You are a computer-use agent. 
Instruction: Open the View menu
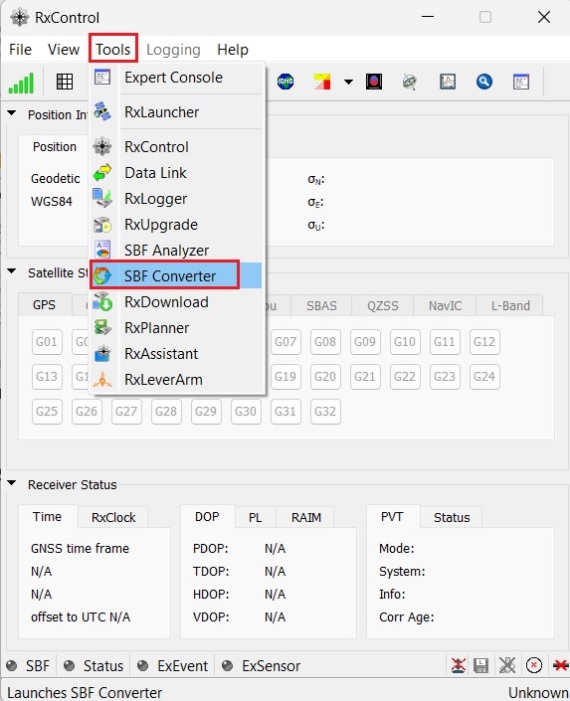click(63, 49)
